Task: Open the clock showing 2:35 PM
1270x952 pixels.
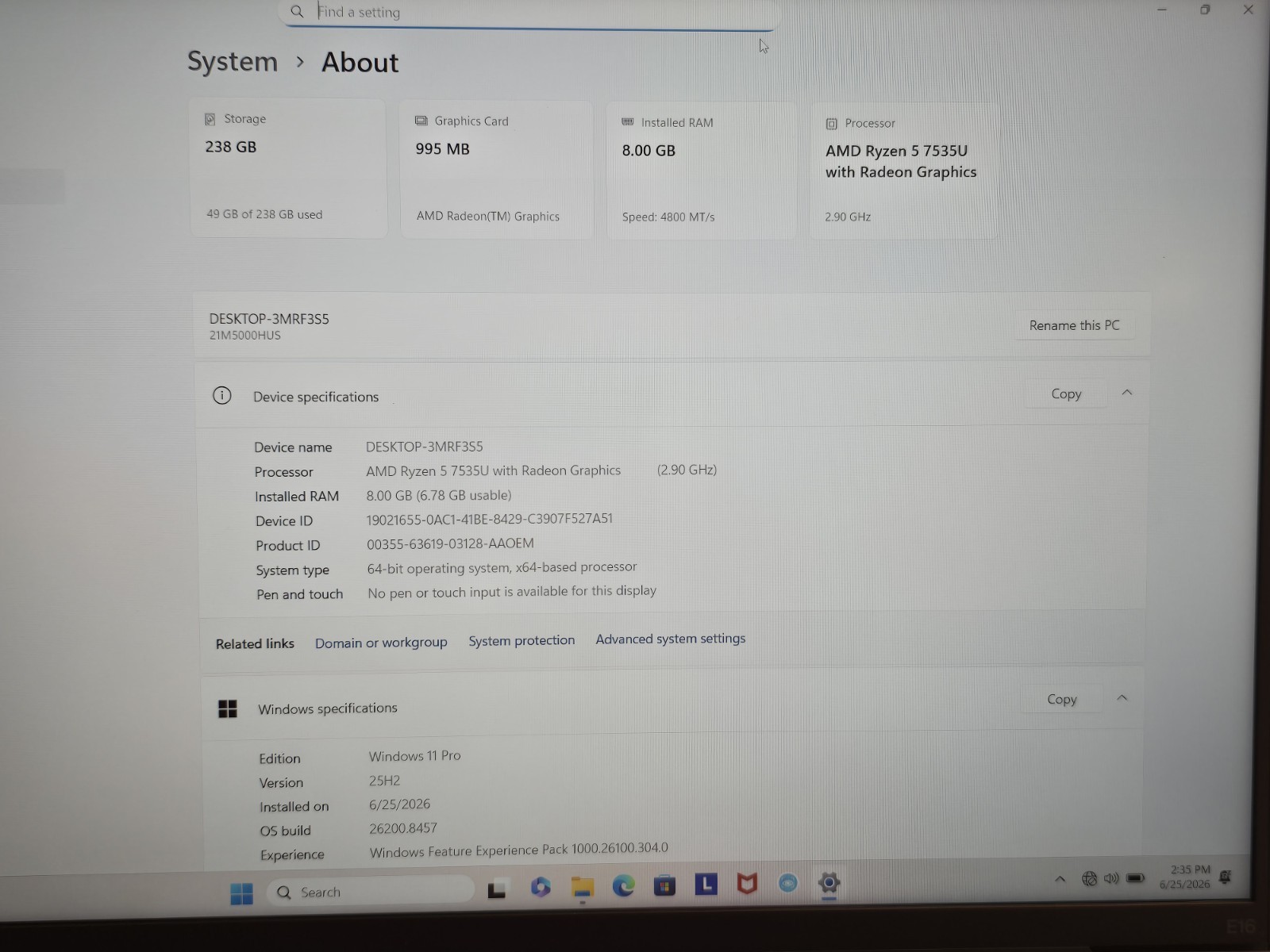Action: click(x=1185, y=877)
